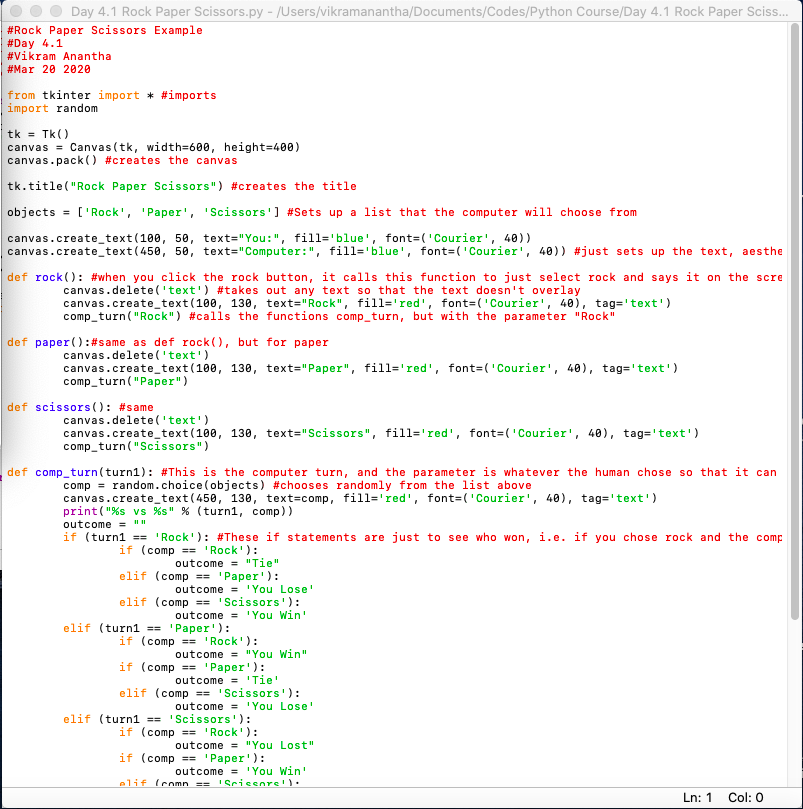The height and width of the screenshot is (809, 803).
Task: Click the 'comp = random.choice(objects)' line
Action: point(297,486)
